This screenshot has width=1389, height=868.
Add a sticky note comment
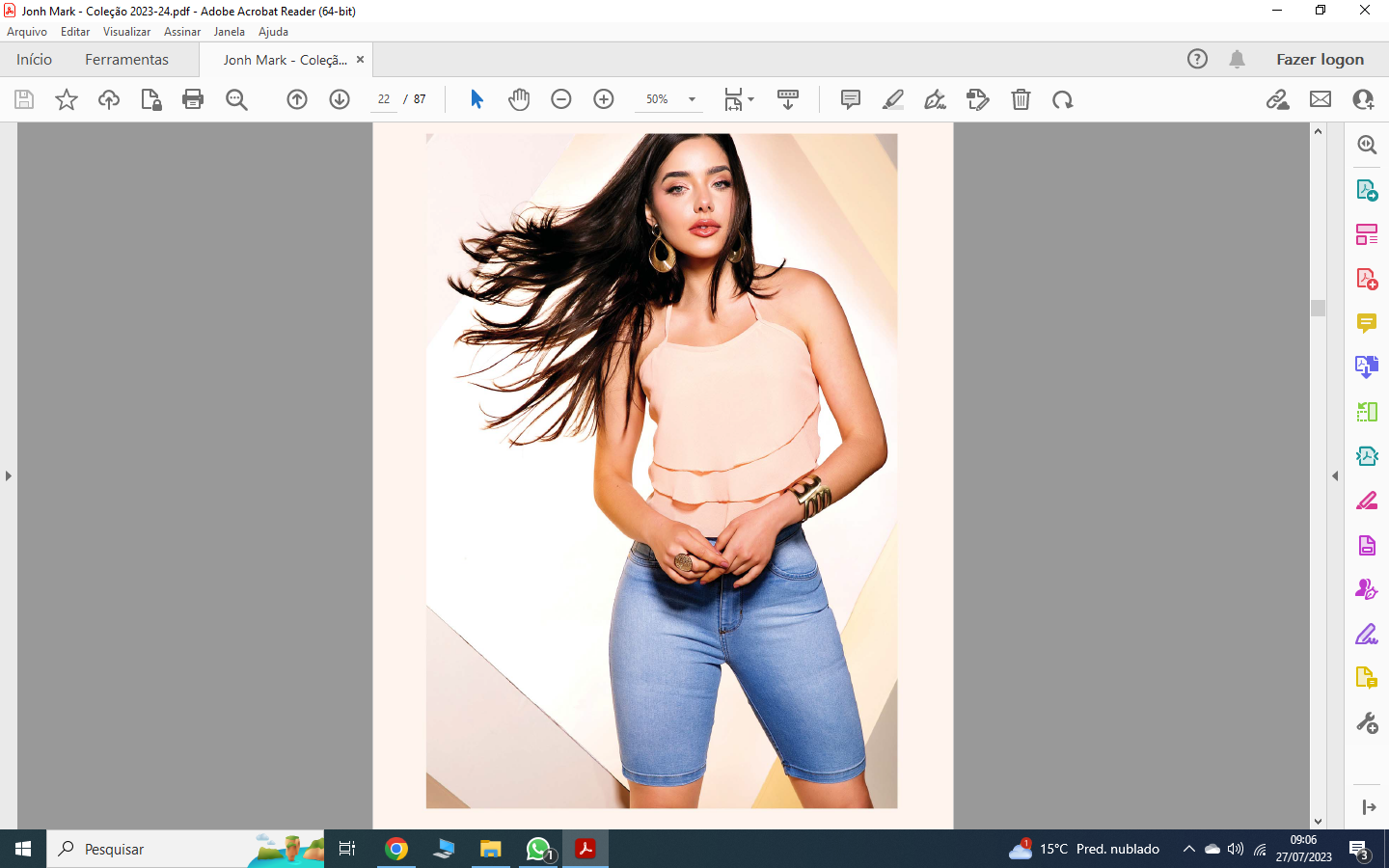[x=850, y=99]
